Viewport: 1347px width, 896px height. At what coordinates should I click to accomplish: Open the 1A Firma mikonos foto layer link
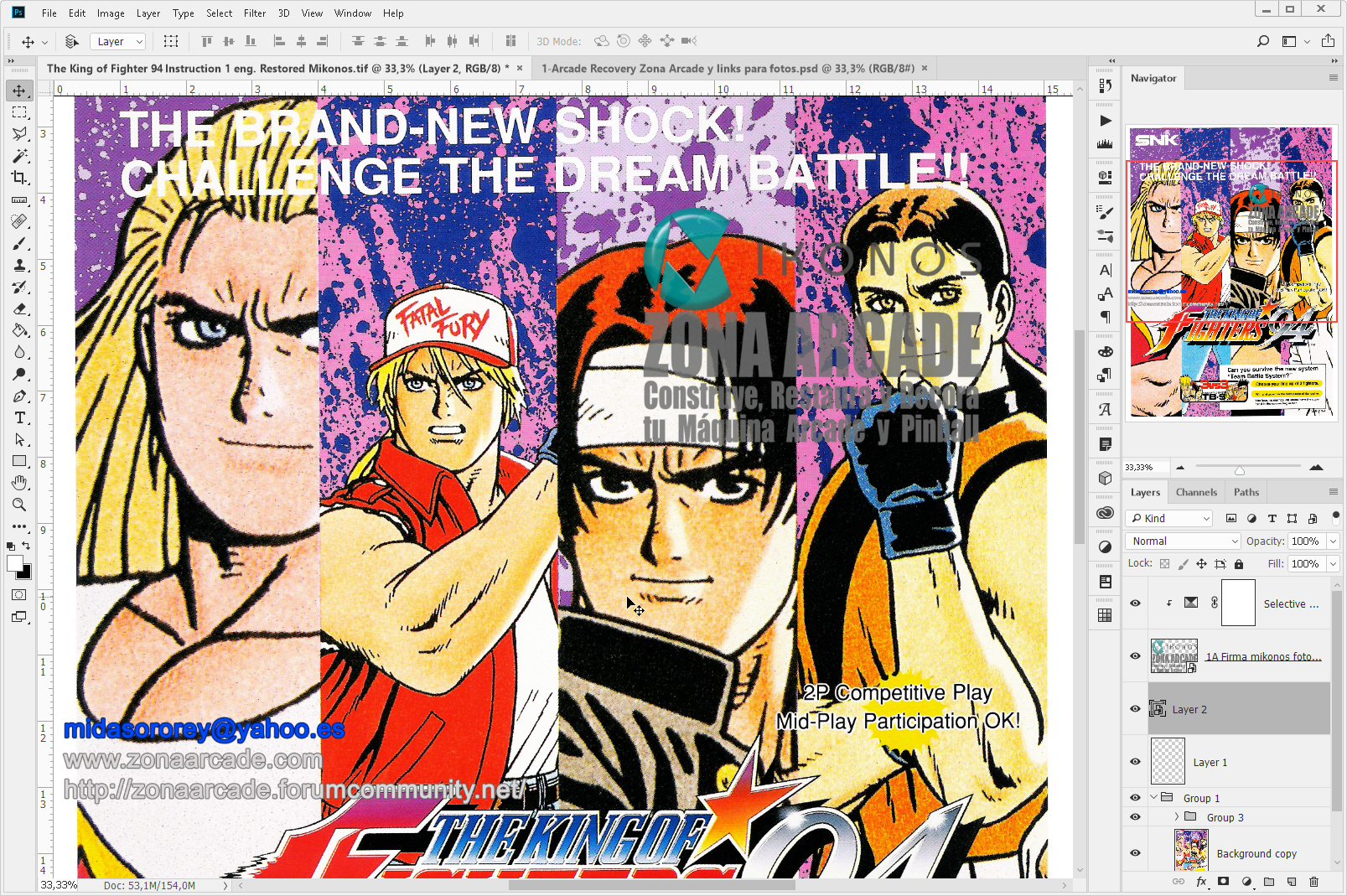1264,656
